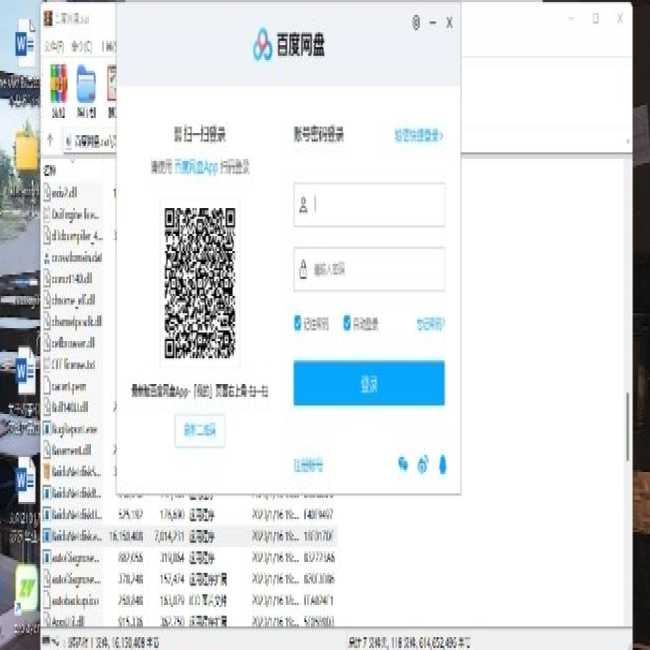Click the register account link

(x=308, y=465)
